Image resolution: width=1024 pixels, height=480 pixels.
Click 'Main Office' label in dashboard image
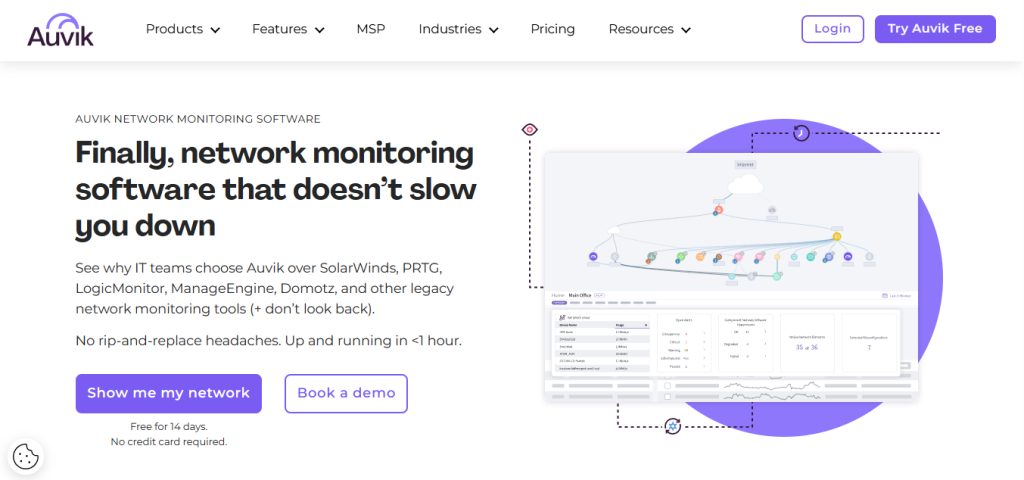(580, 295)
